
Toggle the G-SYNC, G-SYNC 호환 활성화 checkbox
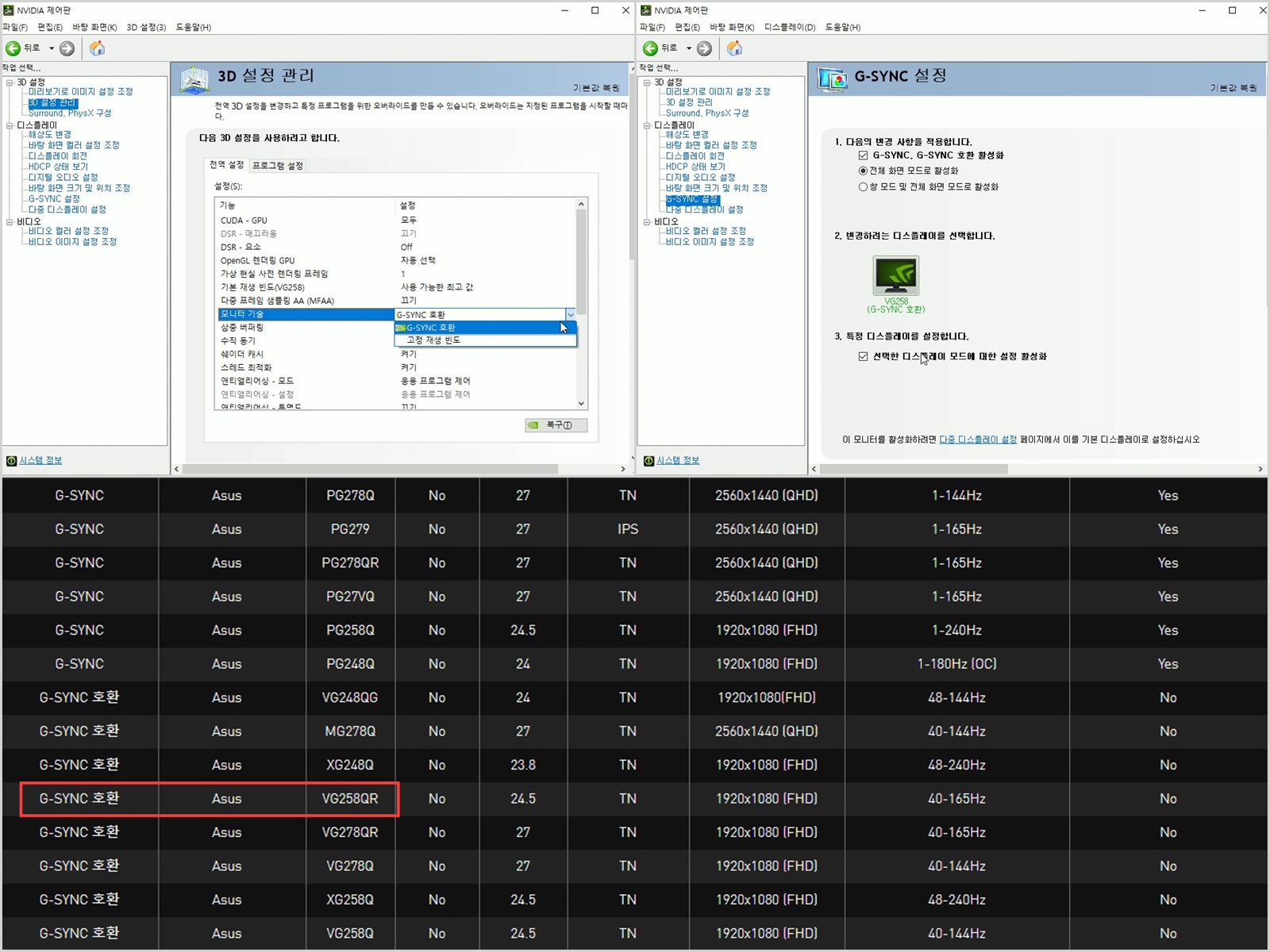863,155
